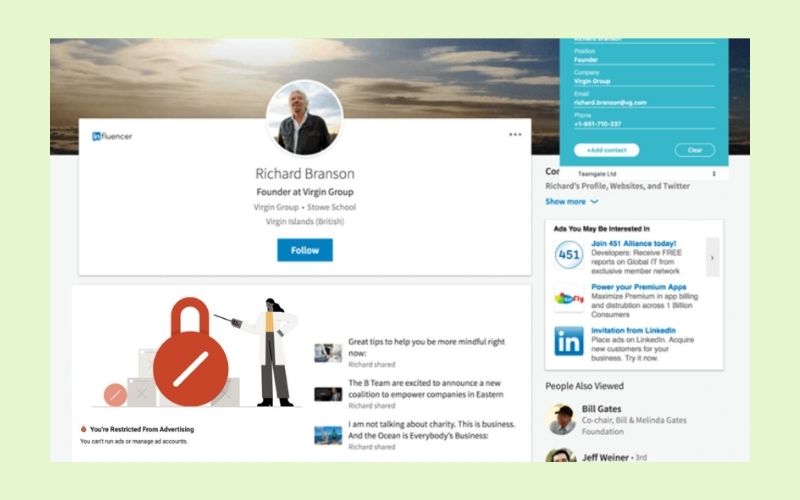Expand contact info with Show more
This screenshot has height=500, width=800.
coord(571,202)
